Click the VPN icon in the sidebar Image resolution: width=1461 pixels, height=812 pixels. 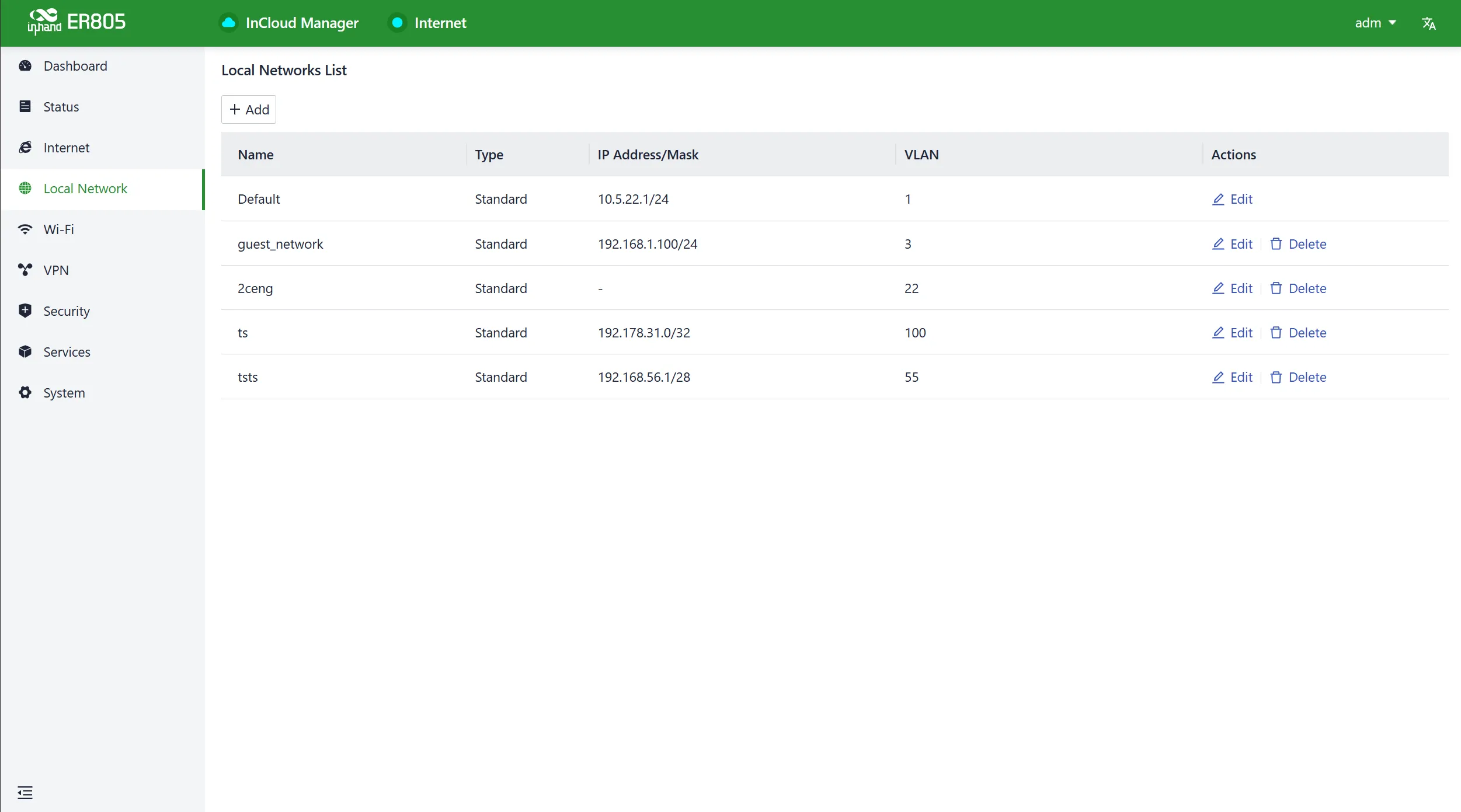pos(25,270)
